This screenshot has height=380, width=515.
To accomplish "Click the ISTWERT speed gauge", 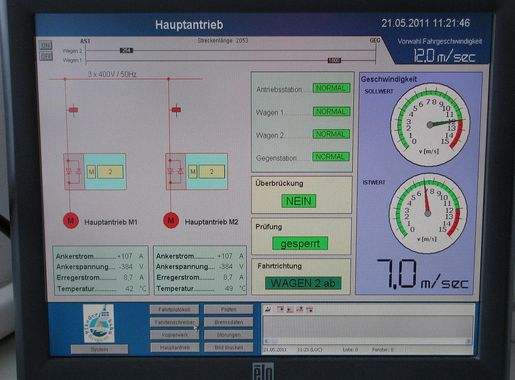I will [x=428, y=213].
